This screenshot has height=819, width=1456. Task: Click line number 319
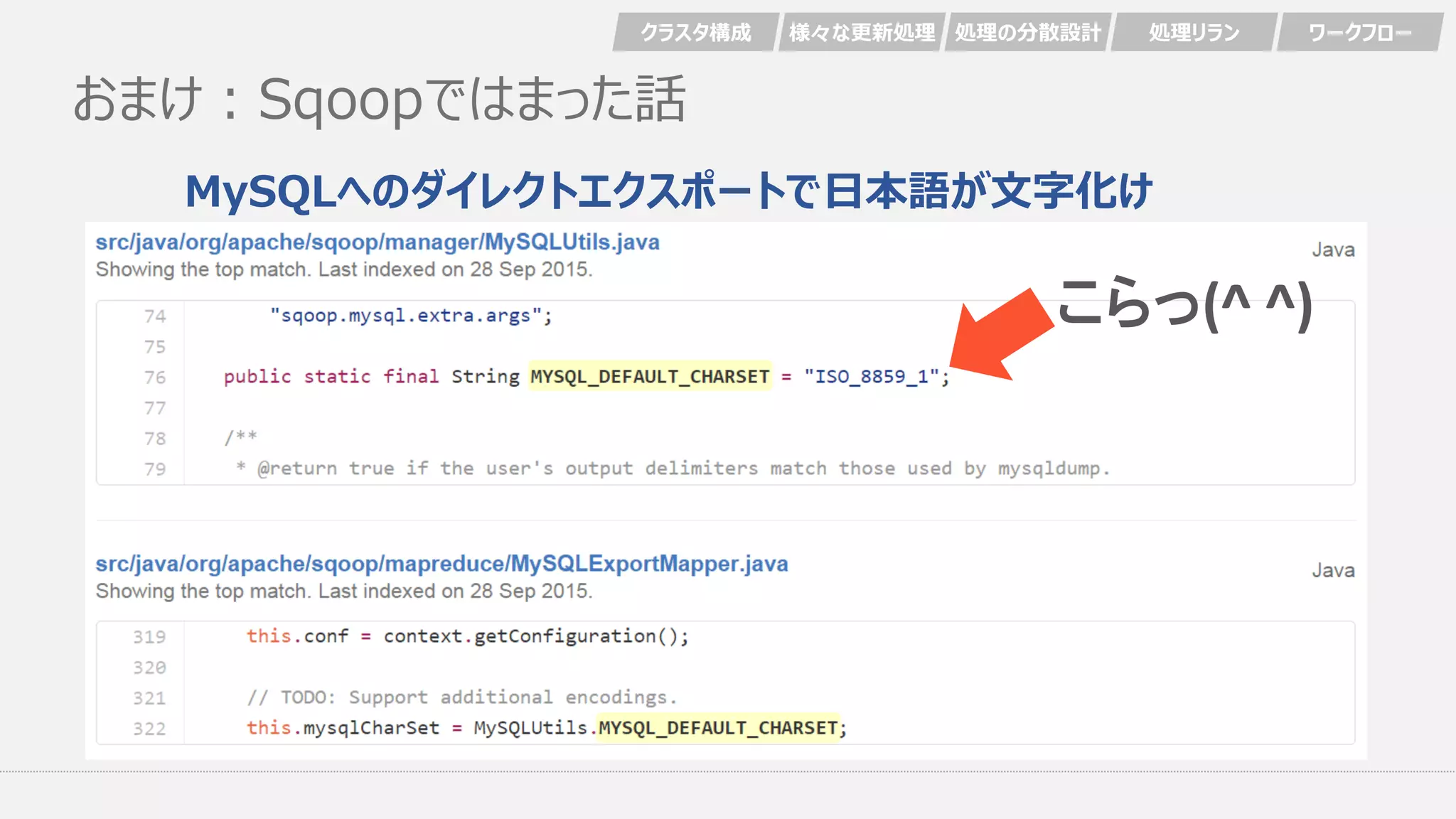click(x=149, y=637)
